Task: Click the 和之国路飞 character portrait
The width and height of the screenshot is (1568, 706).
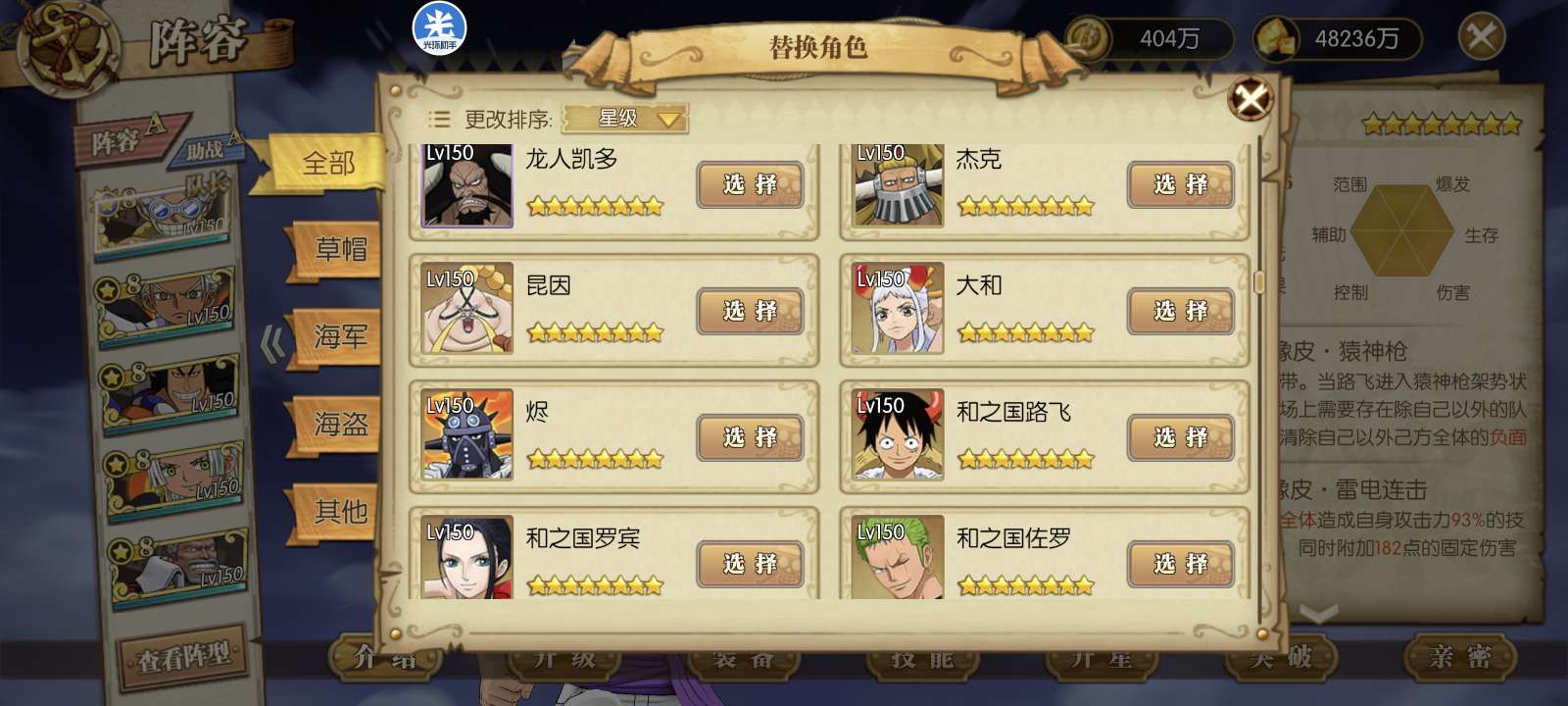Action: coord(898,435)
